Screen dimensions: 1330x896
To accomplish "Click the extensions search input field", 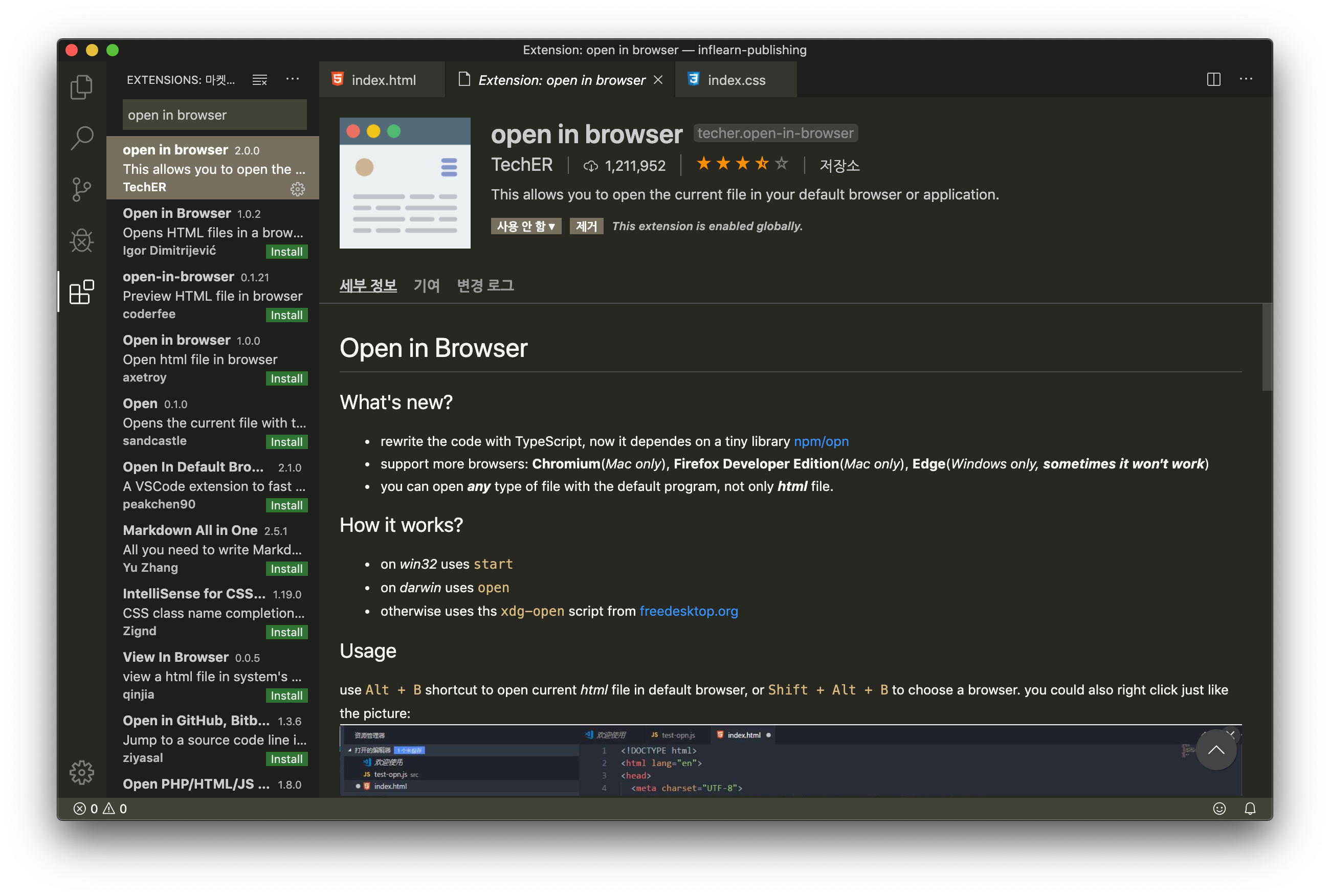I will [x=214, y=115].
